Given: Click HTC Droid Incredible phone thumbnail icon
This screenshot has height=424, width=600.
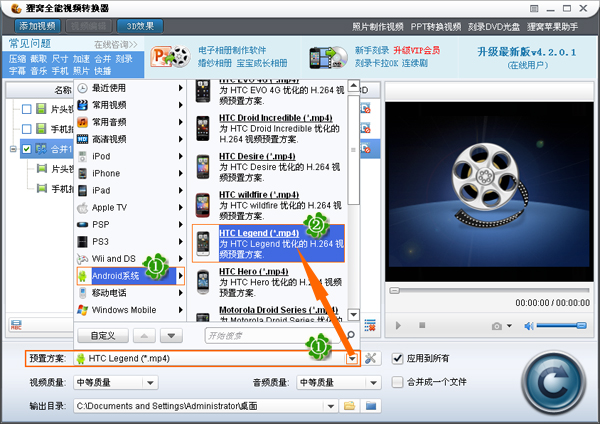Looking at the screenshot, I should point(203,129).
